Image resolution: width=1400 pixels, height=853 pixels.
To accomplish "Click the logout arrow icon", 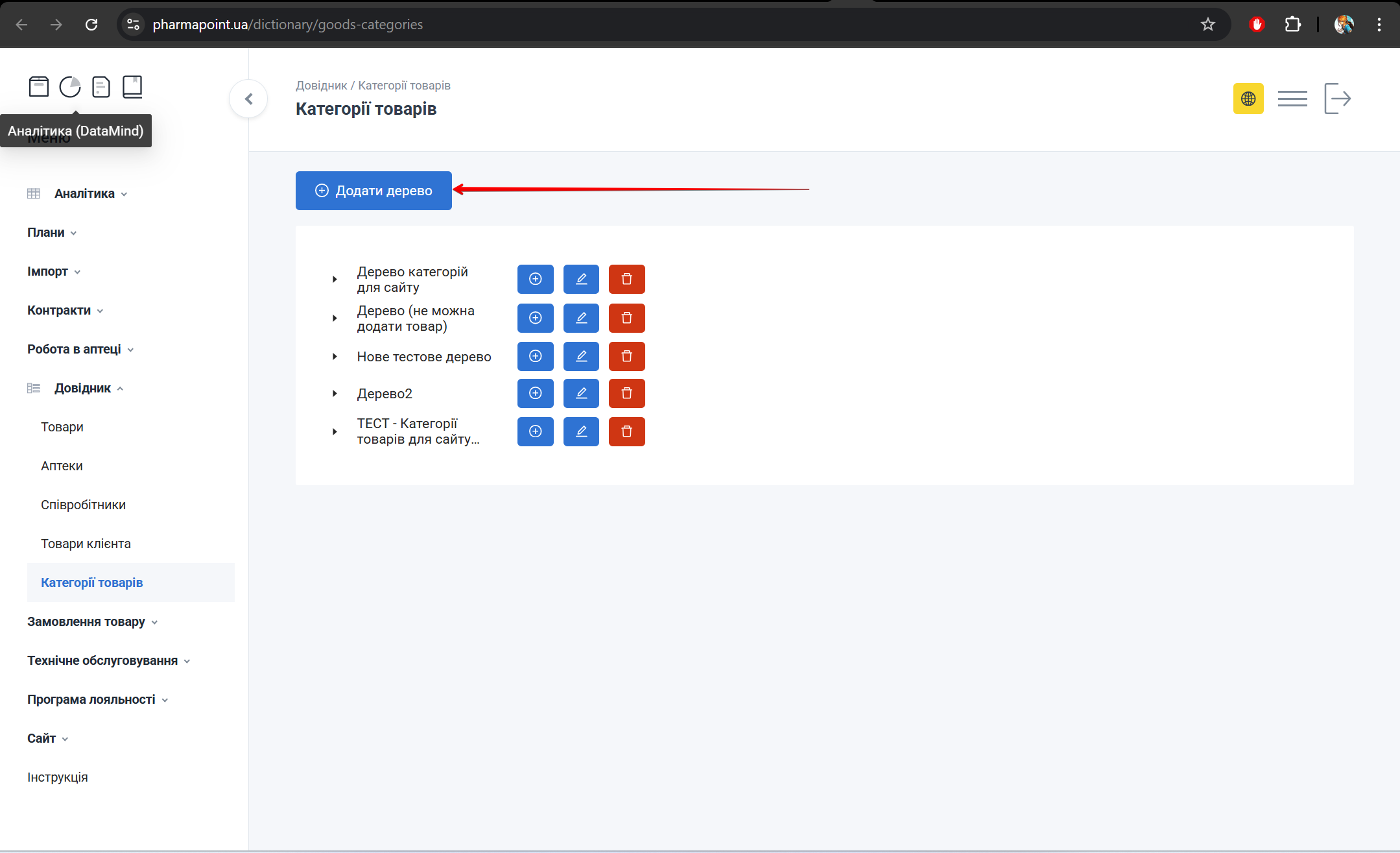I will point(1337,99).
